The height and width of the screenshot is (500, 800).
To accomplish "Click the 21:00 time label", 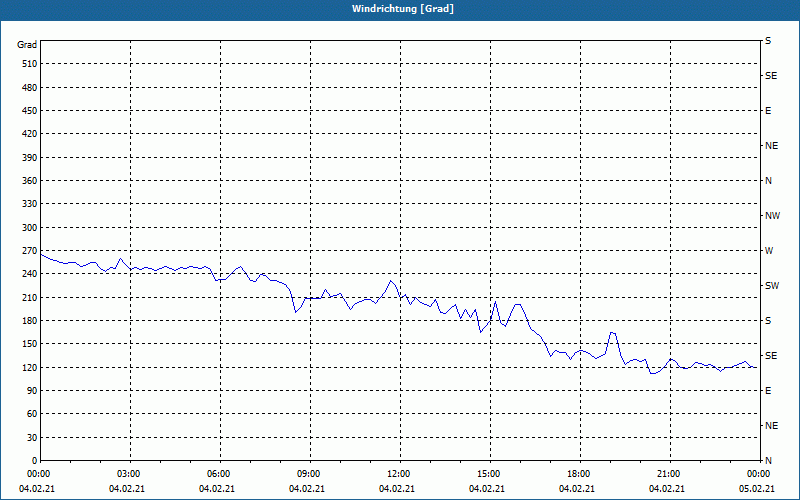I will [668, 474].
